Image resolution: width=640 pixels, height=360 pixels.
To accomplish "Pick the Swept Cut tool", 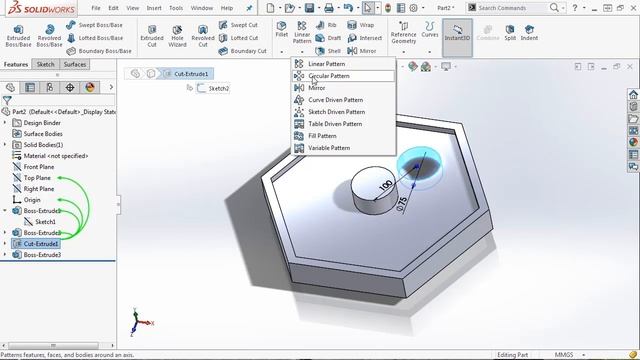I will [238, 25].
